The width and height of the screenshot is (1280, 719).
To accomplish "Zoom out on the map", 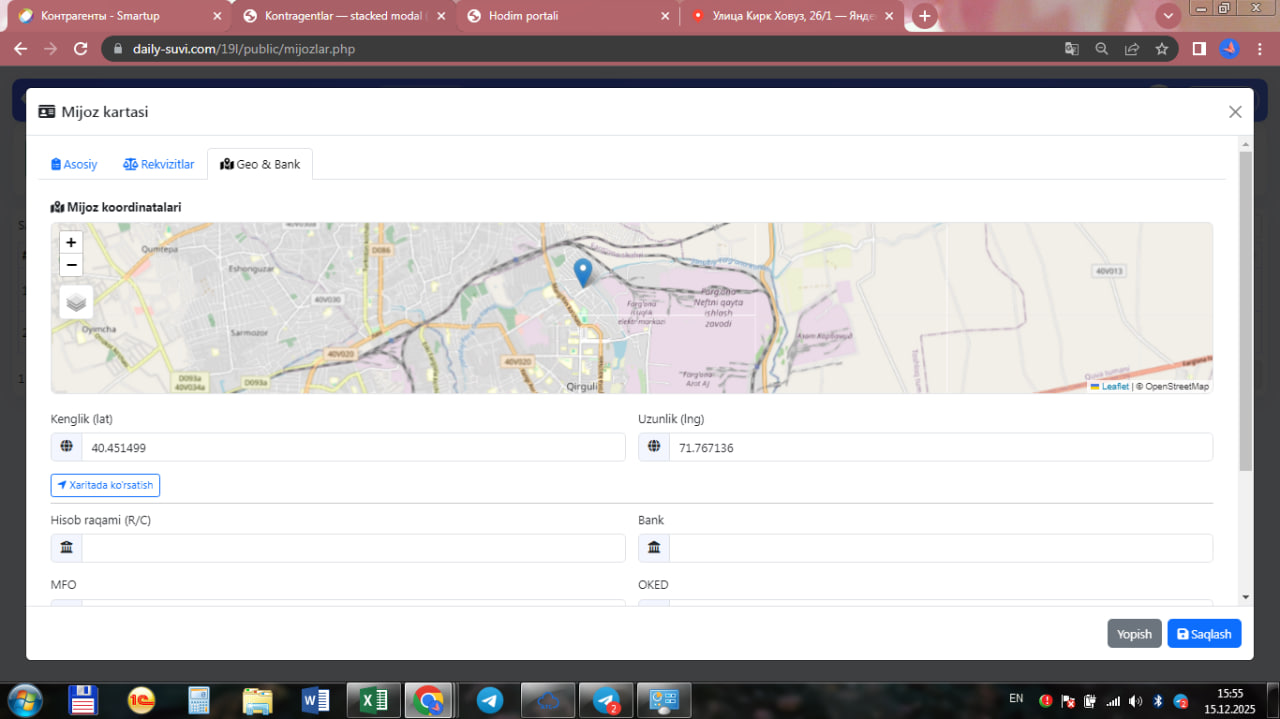I will click(x=71, y=265).
